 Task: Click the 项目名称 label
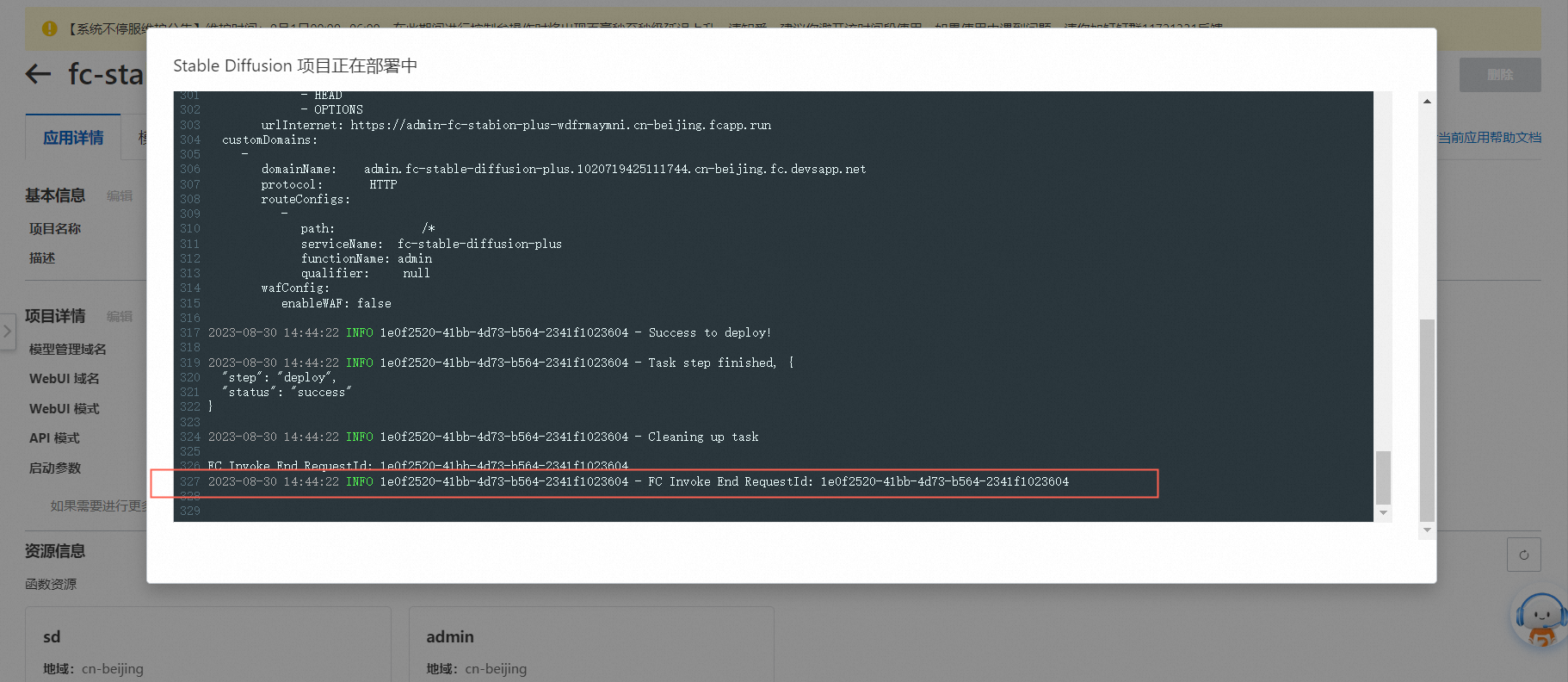point(55,229)
